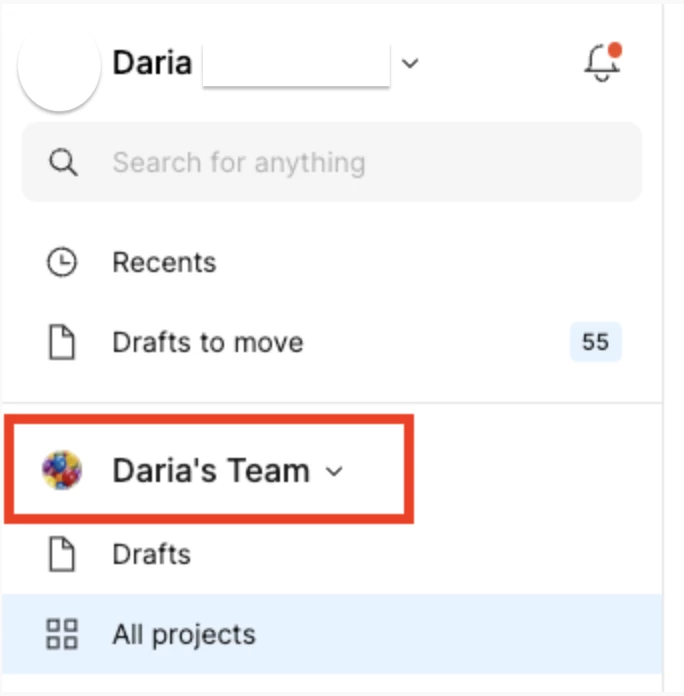
Task: Click the All projects grid icon
Action: coord(62,634)
